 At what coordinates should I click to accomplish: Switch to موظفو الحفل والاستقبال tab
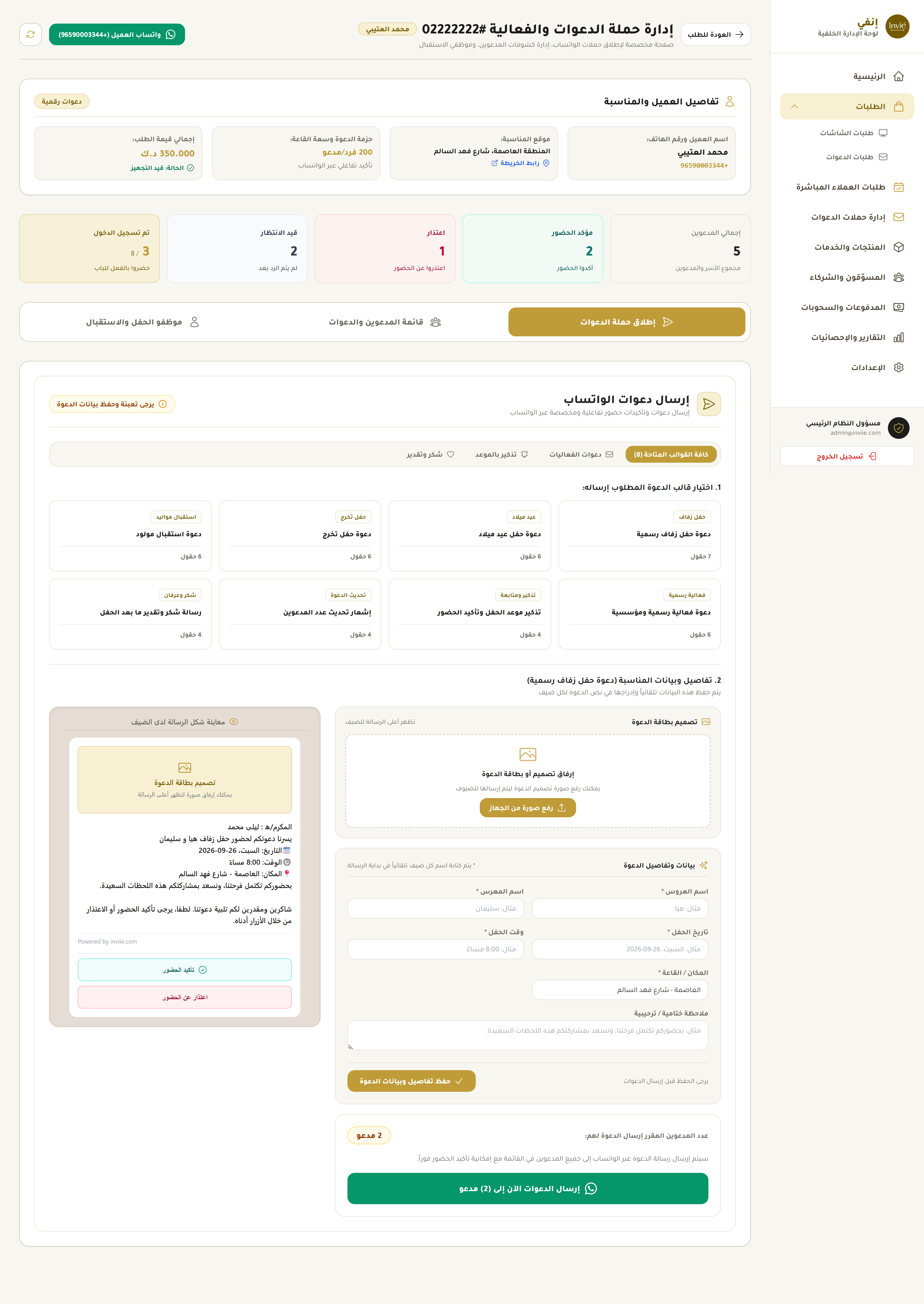pos(143,322)
